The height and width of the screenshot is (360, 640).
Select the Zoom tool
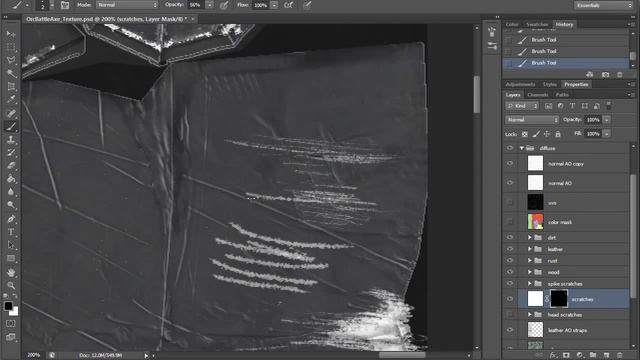[11, 285]
